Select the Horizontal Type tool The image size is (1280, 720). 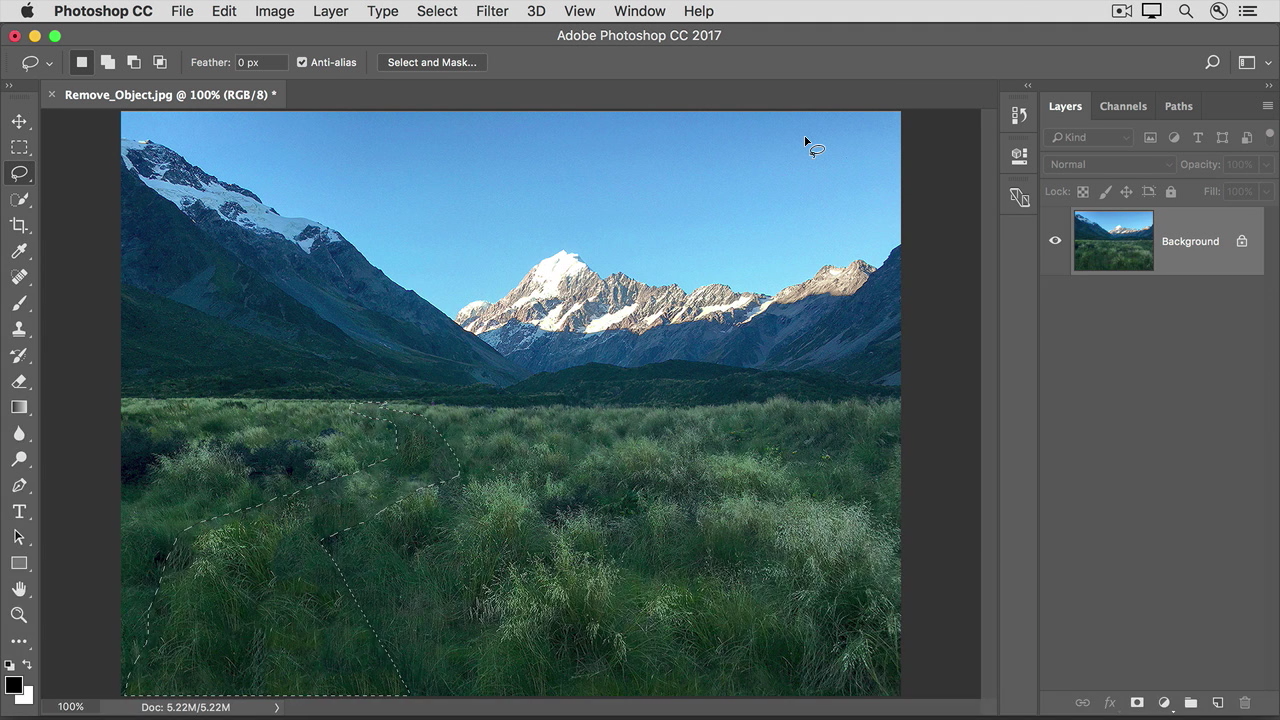tap(19, 512)
